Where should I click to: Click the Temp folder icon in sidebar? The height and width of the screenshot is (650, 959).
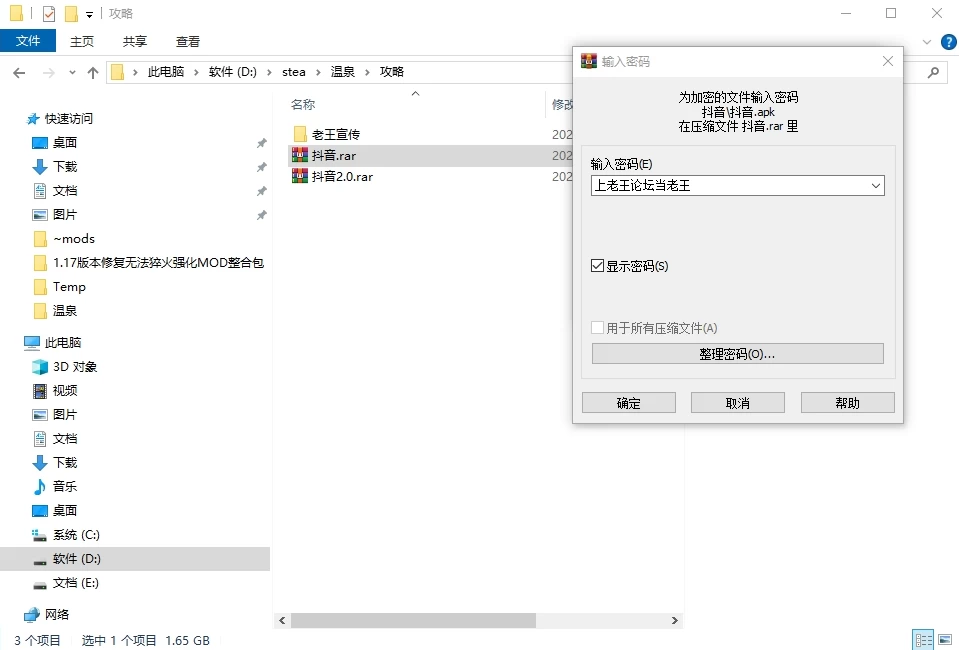pyautogui.click(x=40, y=287)
